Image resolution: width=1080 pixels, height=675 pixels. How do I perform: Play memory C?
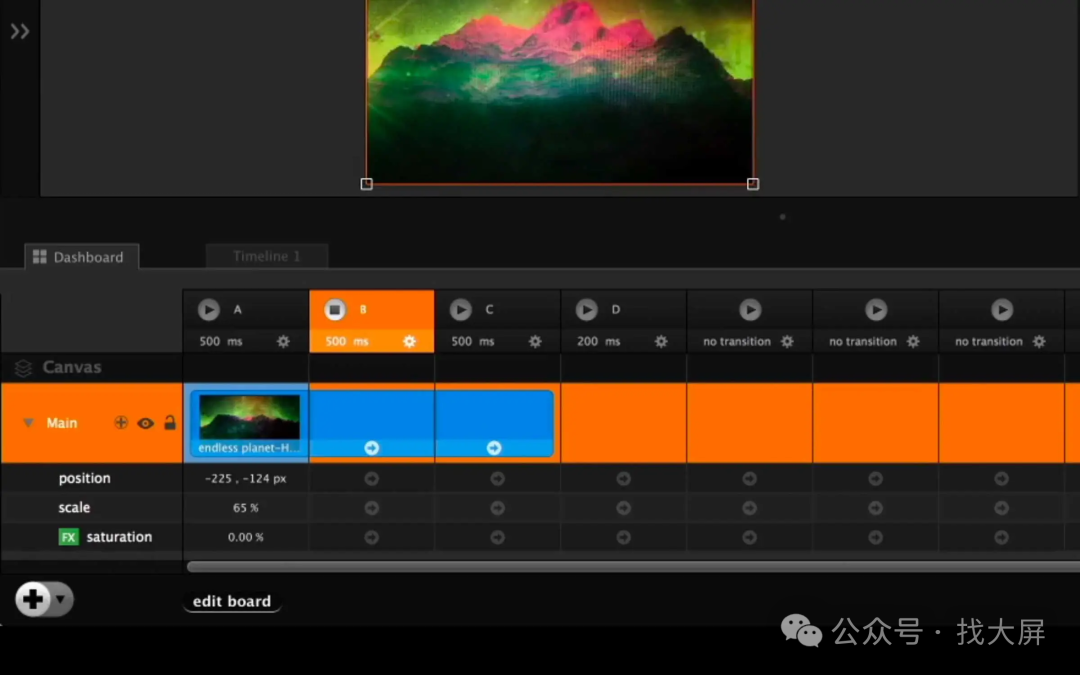click(x=460, y=310)
